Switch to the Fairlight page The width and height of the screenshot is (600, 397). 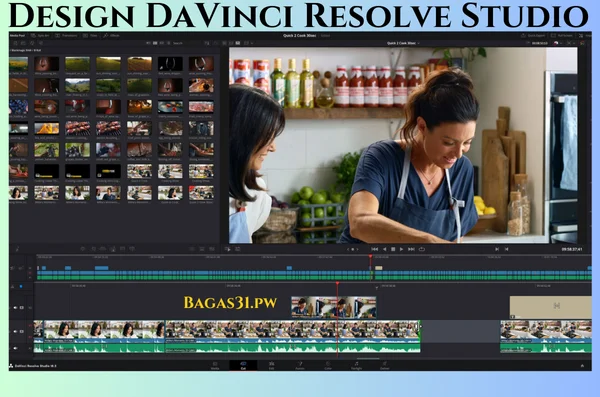click(356, 366)
